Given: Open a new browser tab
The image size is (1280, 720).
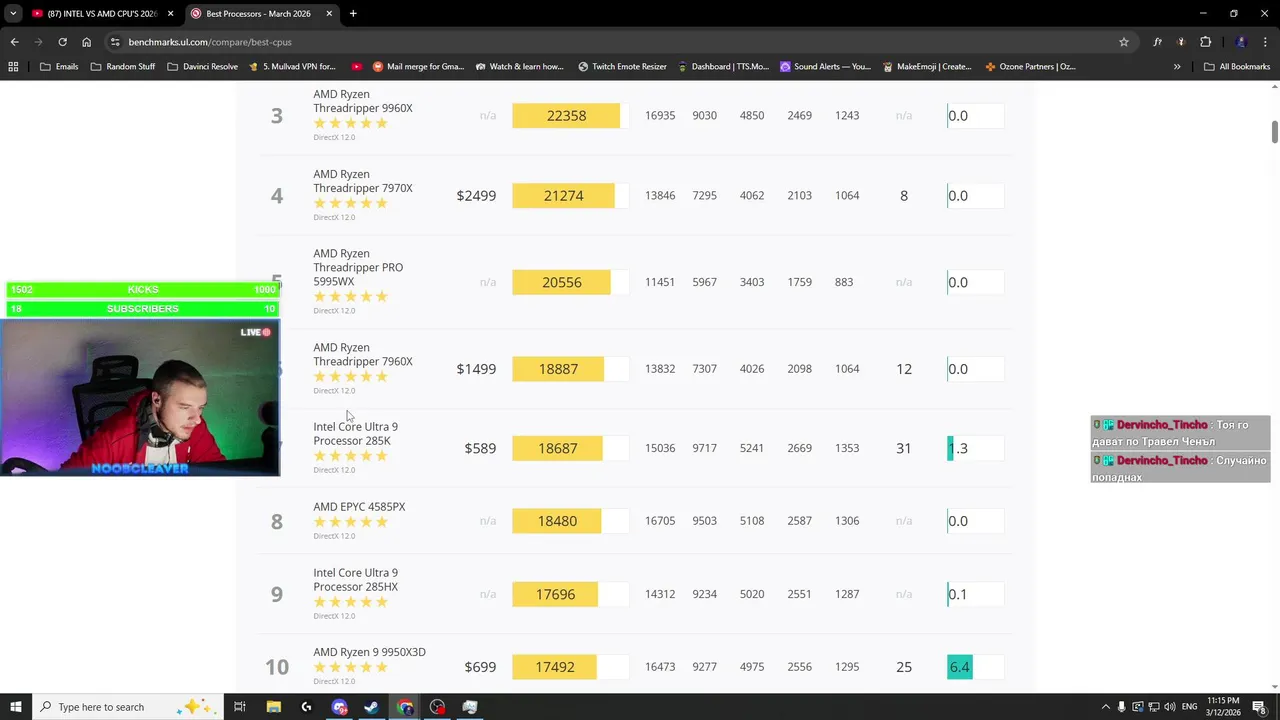Looking at the screenshot, I should [x=353, y=14].
